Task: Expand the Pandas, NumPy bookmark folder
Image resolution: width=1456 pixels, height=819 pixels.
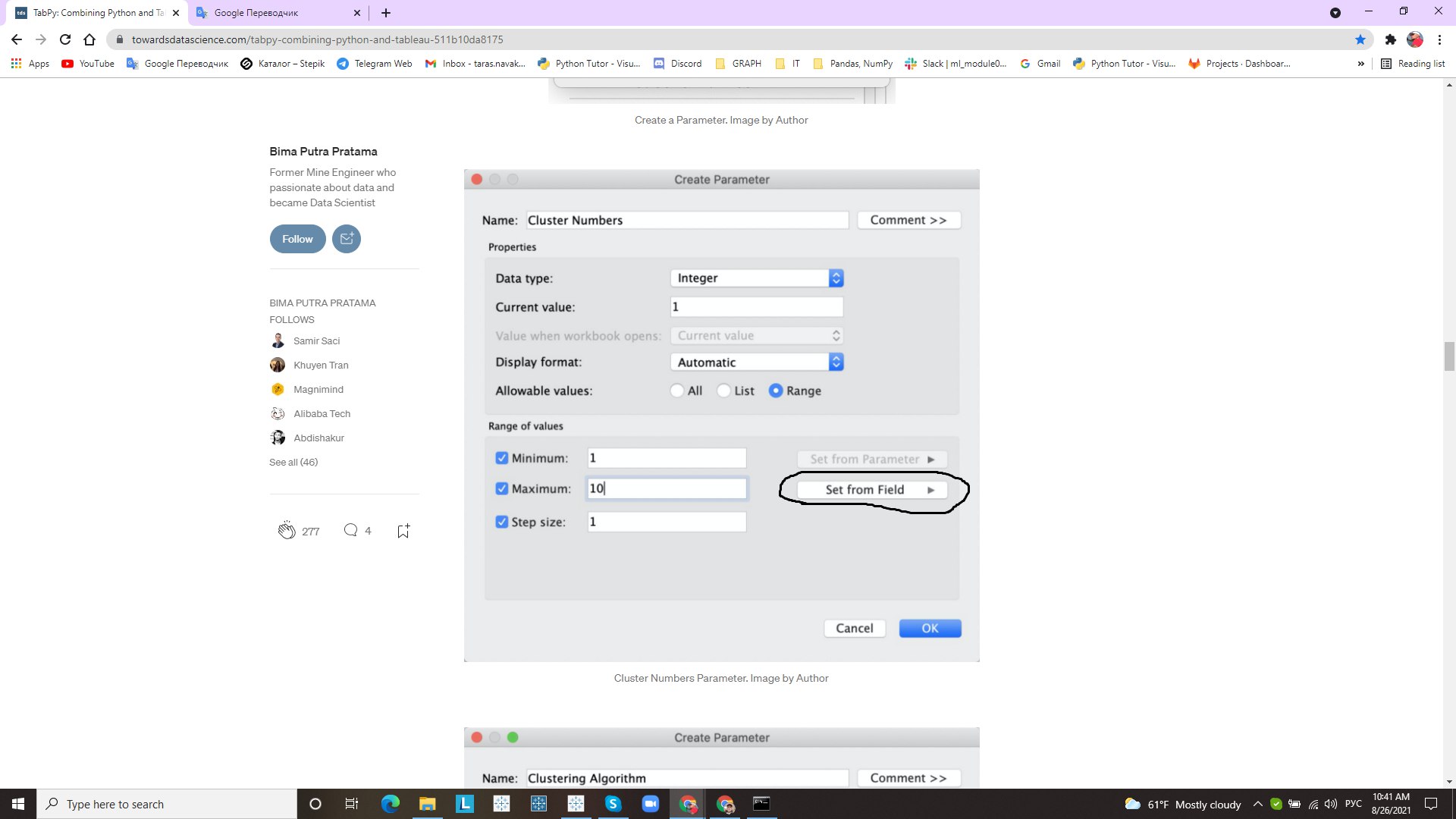Action: [x=852, y=64]
